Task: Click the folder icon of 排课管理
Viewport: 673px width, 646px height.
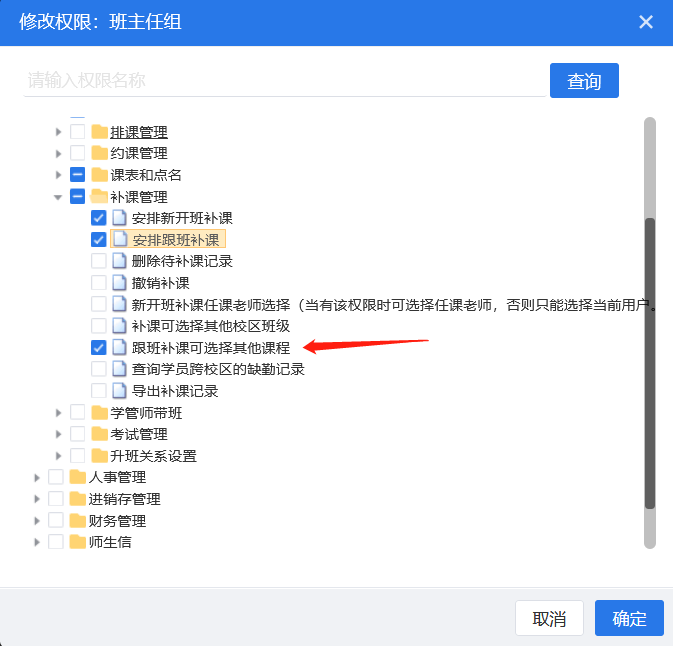Action: [x=99, y=132]
